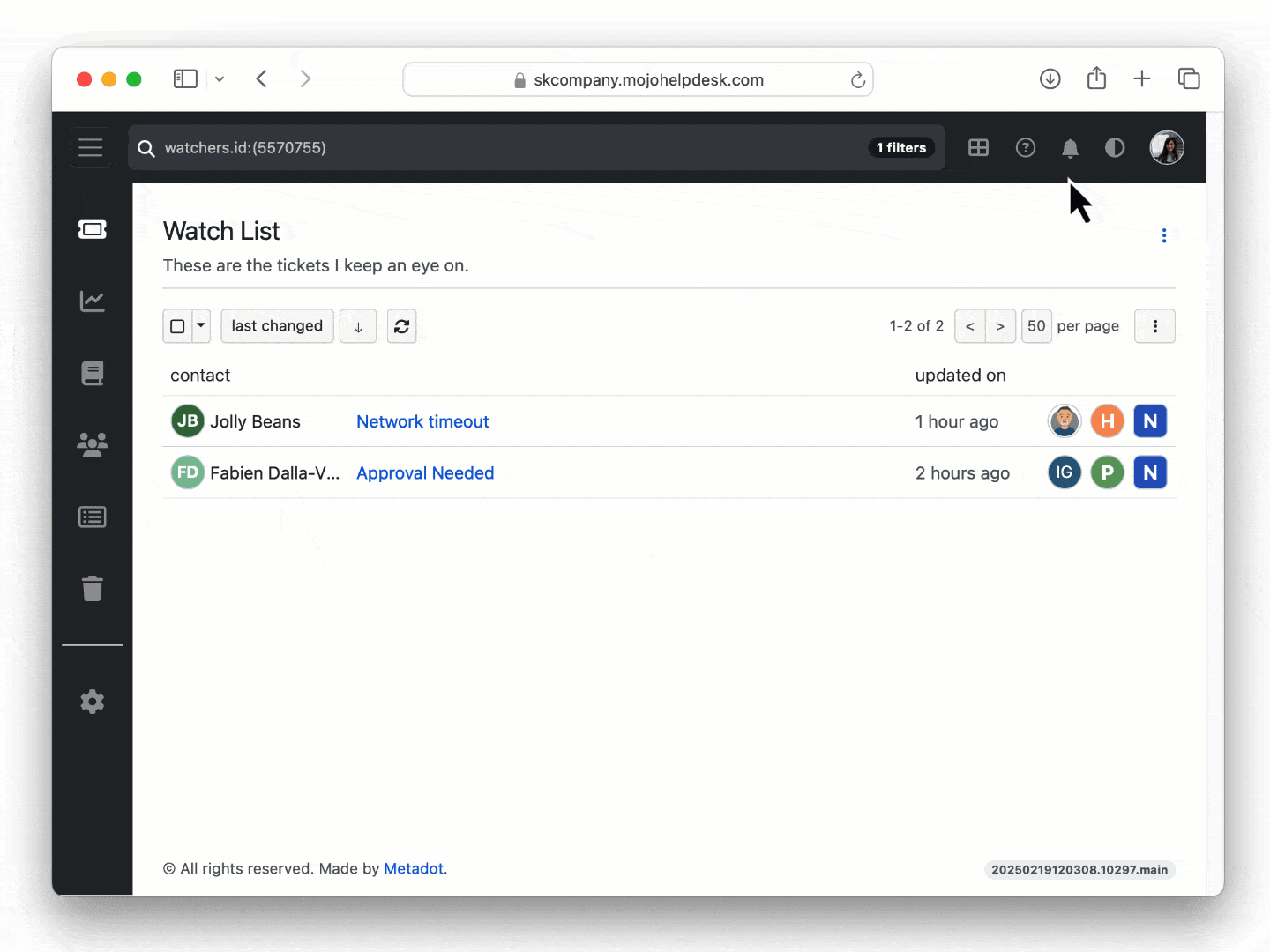Toggle sort direction with the down arrow
1270x952 pixels.
click(358, 326)
